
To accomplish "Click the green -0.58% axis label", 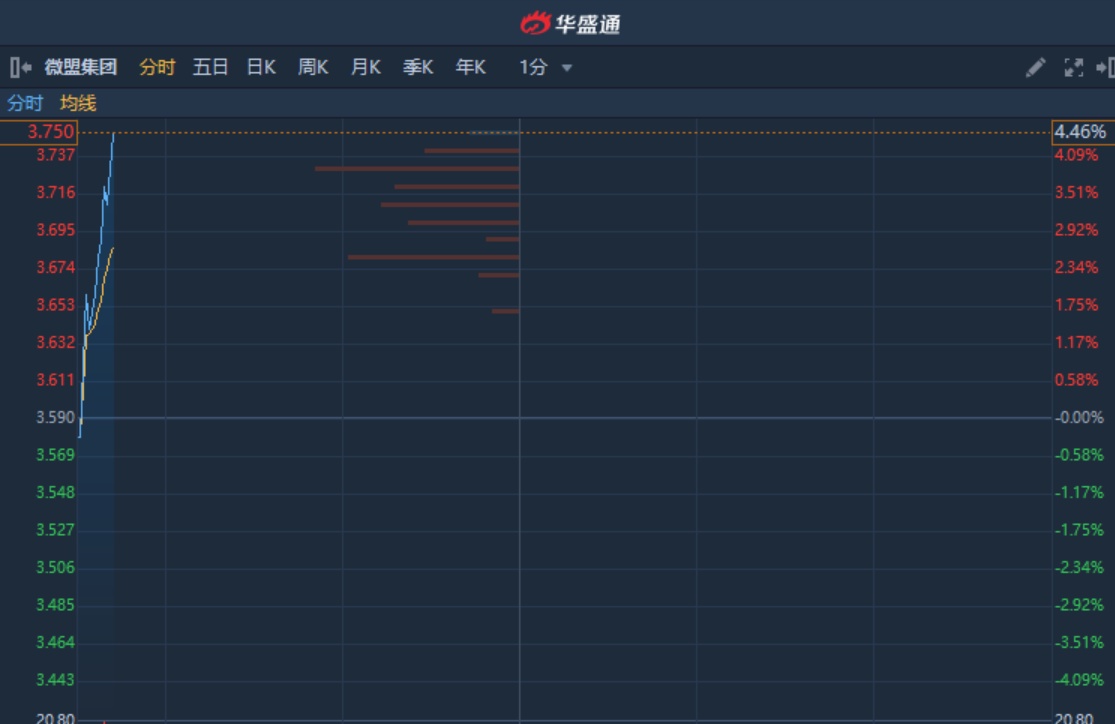I will (1079, 455).
